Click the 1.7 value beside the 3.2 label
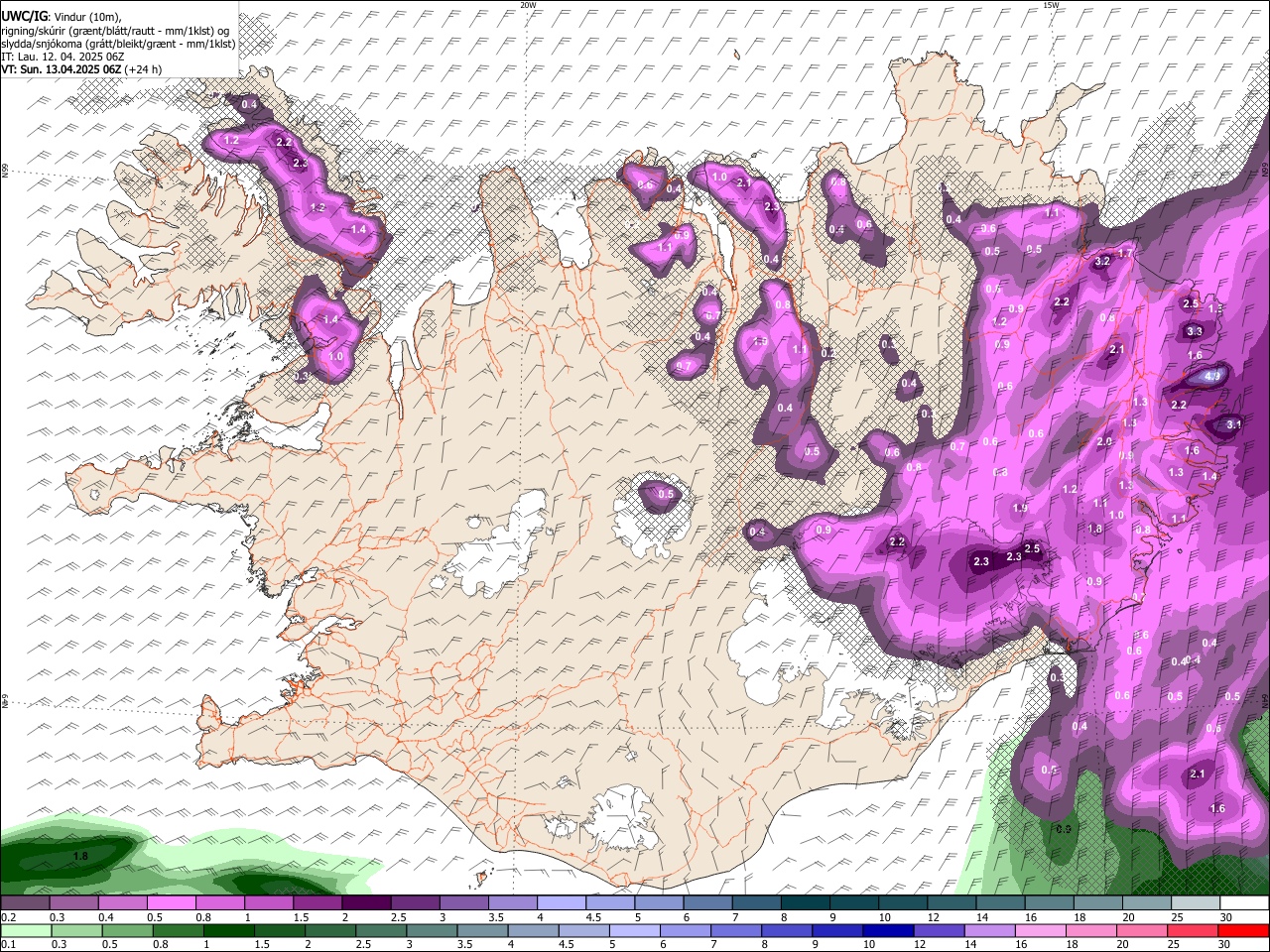 [1125, 254]
